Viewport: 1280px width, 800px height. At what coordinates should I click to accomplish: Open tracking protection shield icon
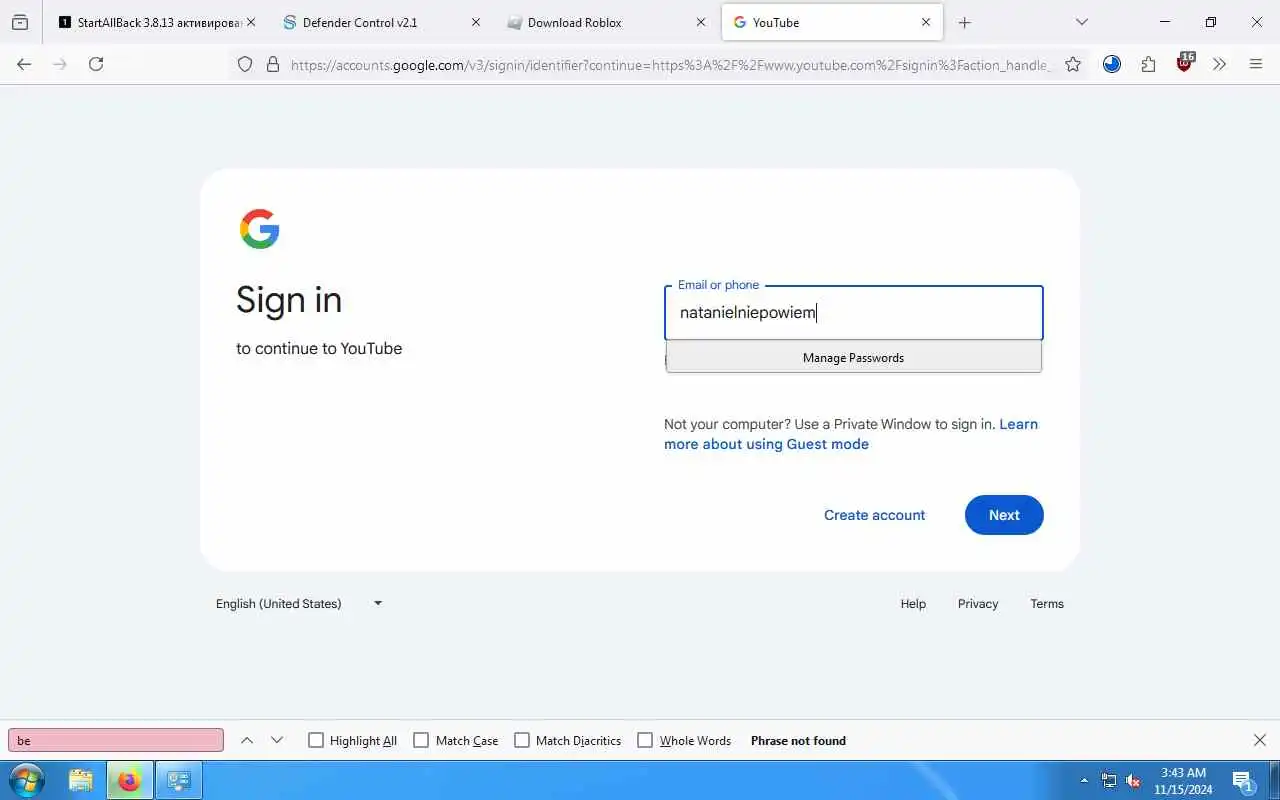[x=245, y=64]
